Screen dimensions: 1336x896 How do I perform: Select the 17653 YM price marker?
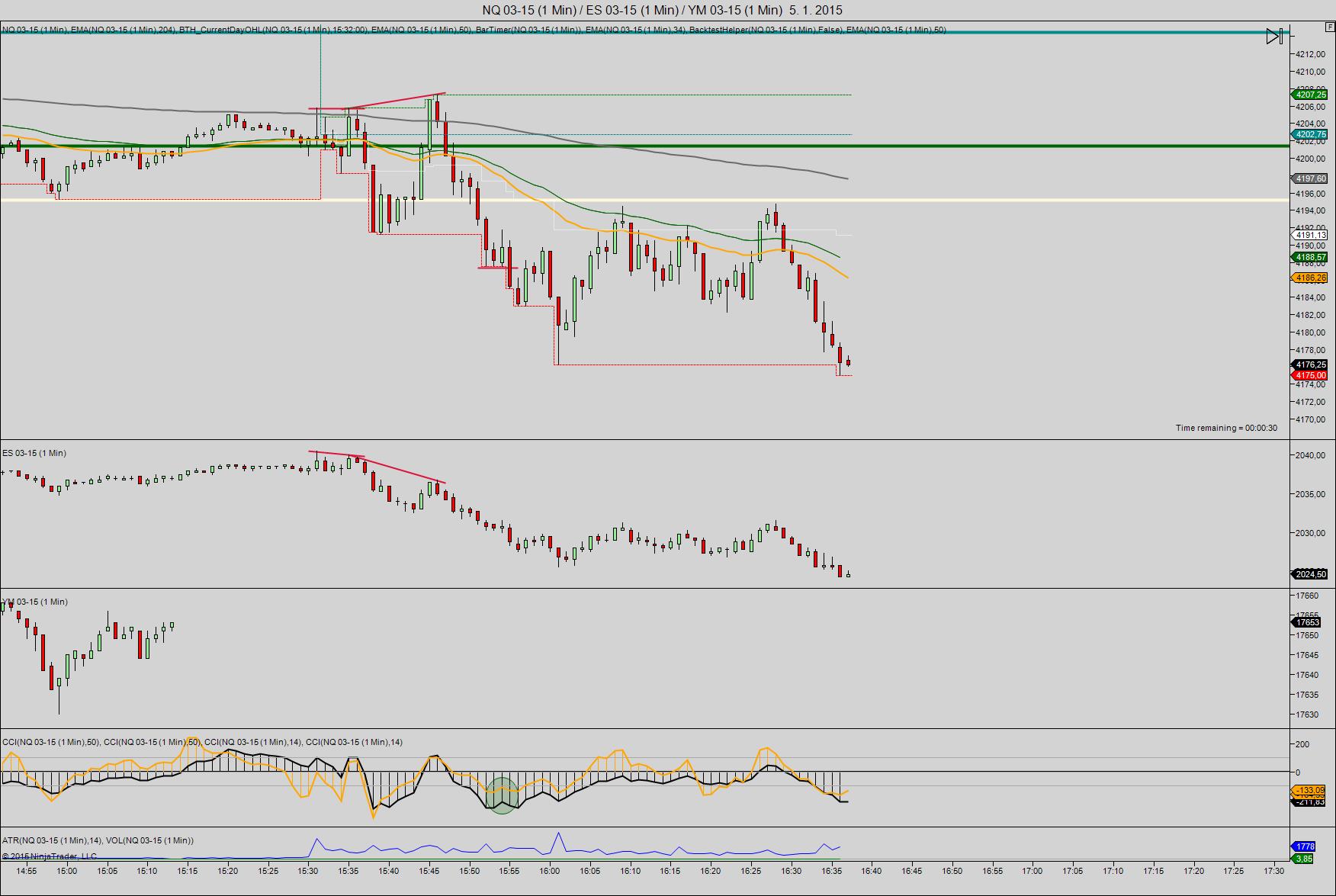pos(1307,622)
